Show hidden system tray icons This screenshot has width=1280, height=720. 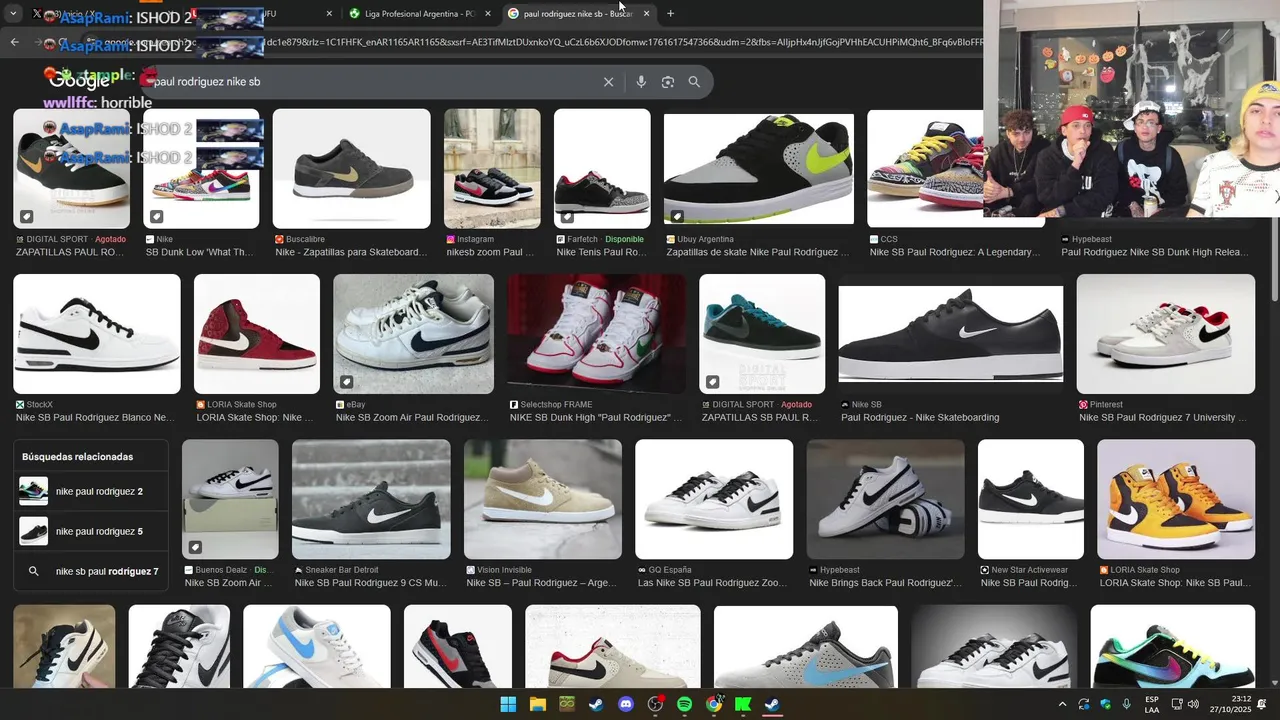1062,704
